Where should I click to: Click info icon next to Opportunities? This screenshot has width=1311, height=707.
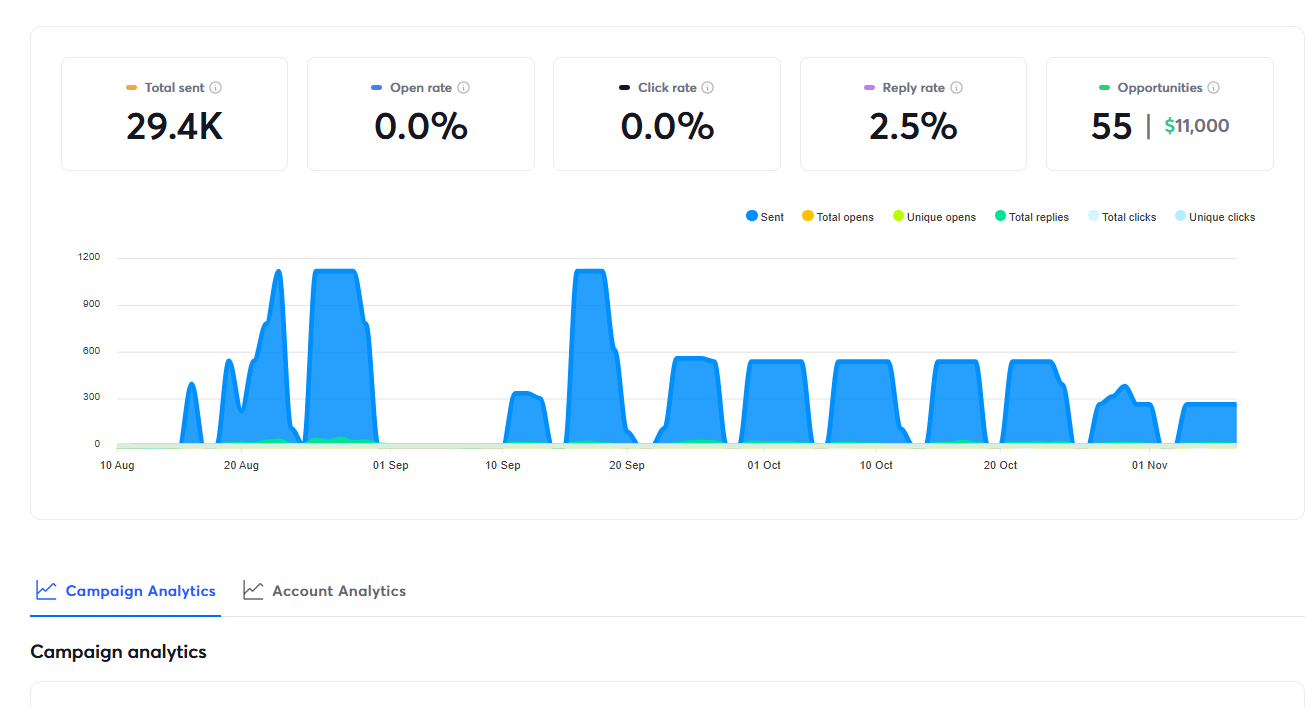click(1213, 88)
